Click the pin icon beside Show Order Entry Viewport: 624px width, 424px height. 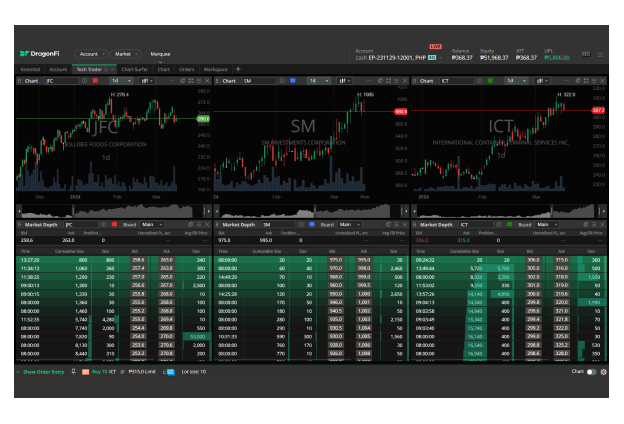(75, 371)
